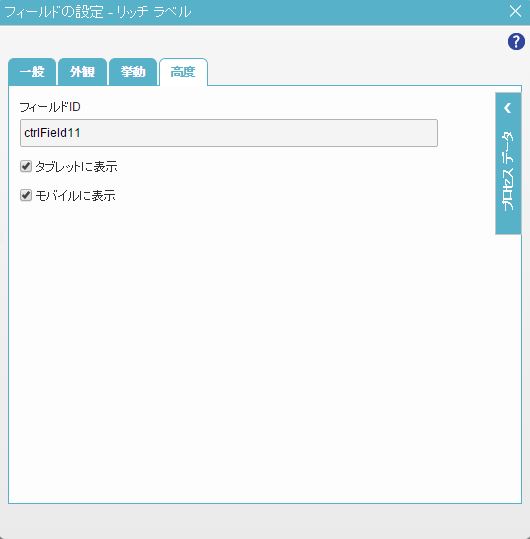Click the ctrlField11 text in the field

coord(52,133)
